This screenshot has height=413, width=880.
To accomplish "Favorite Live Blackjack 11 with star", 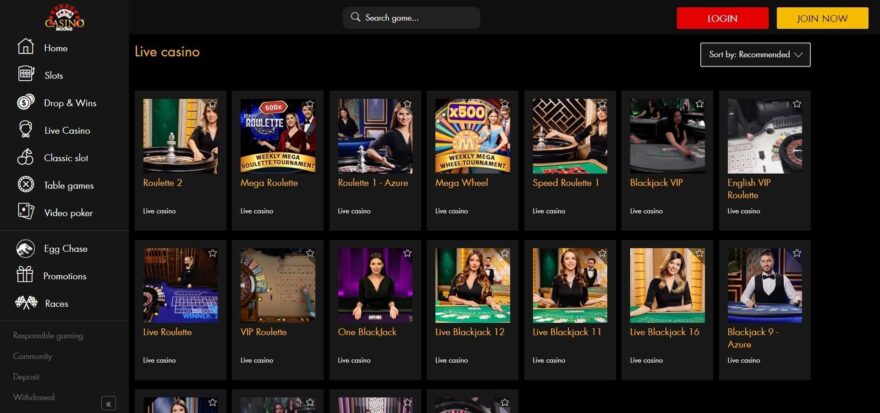I will [602, 253].
